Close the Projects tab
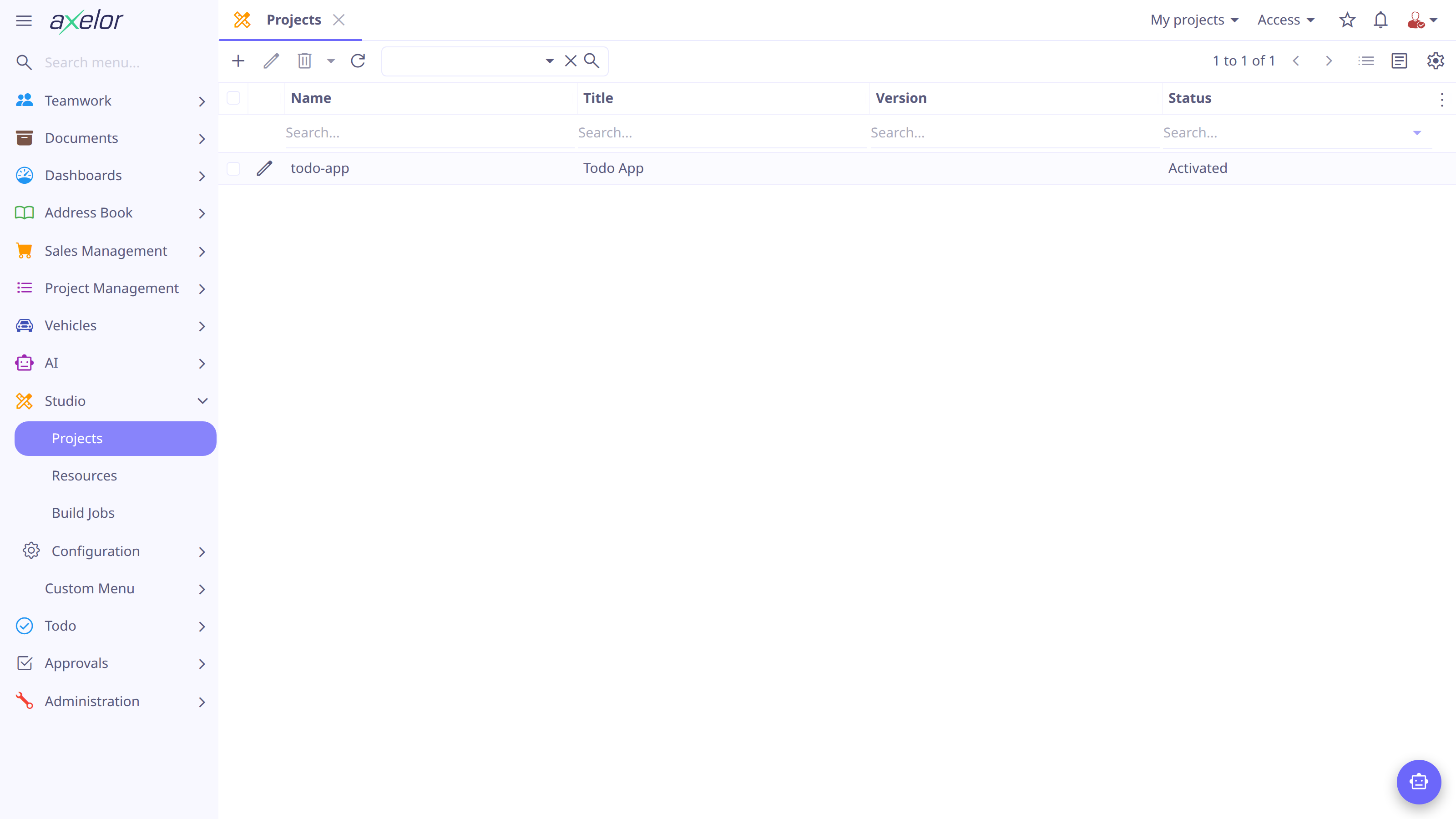The height and width of the screenshot is (819, 1456). click(339, 20)
